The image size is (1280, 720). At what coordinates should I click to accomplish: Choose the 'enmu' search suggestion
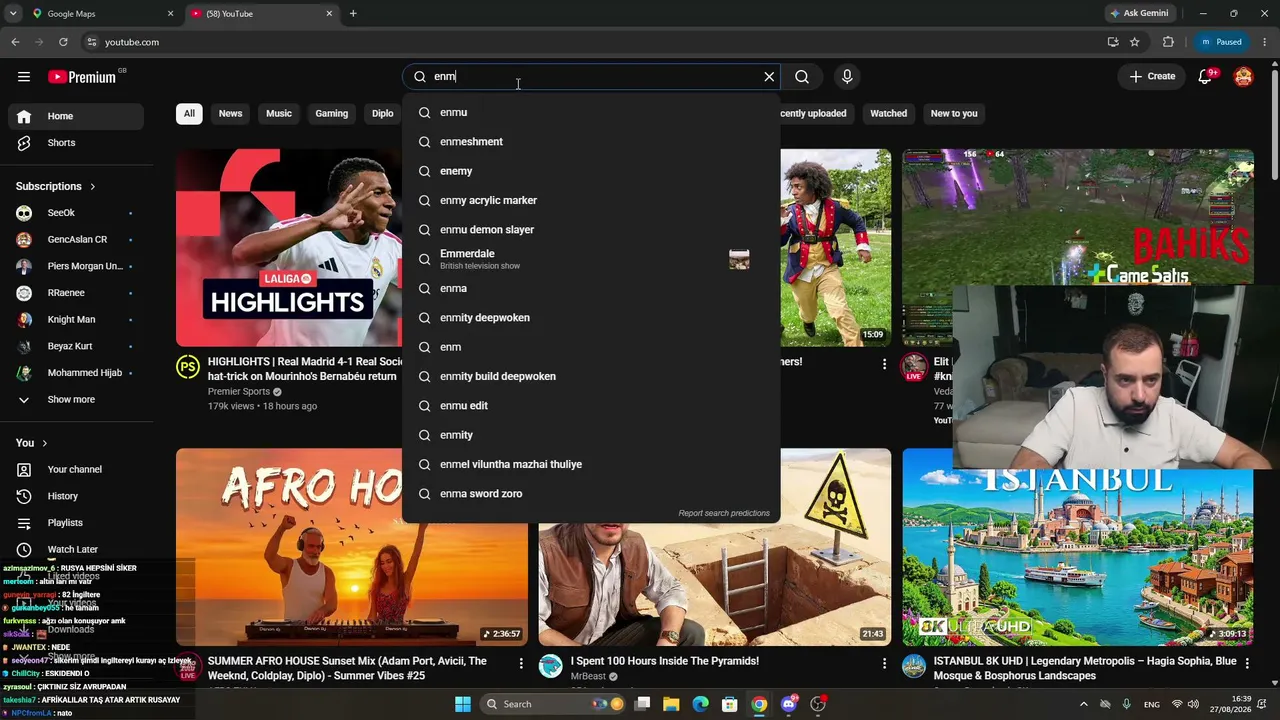click(591, 113)
